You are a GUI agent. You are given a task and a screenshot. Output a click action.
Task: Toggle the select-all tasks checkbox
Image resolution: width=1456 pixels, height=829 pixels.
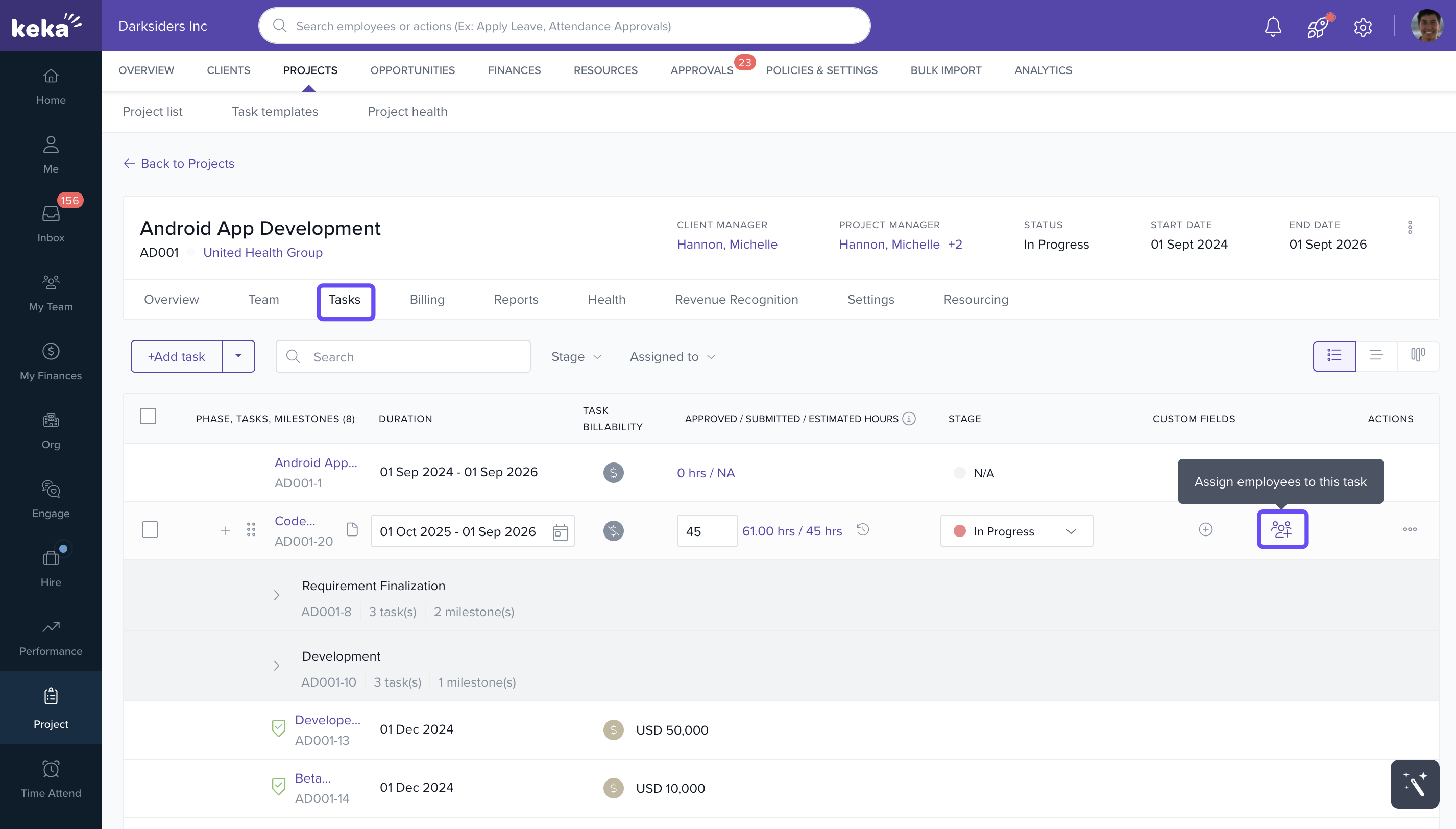click(x=148, y=416)
